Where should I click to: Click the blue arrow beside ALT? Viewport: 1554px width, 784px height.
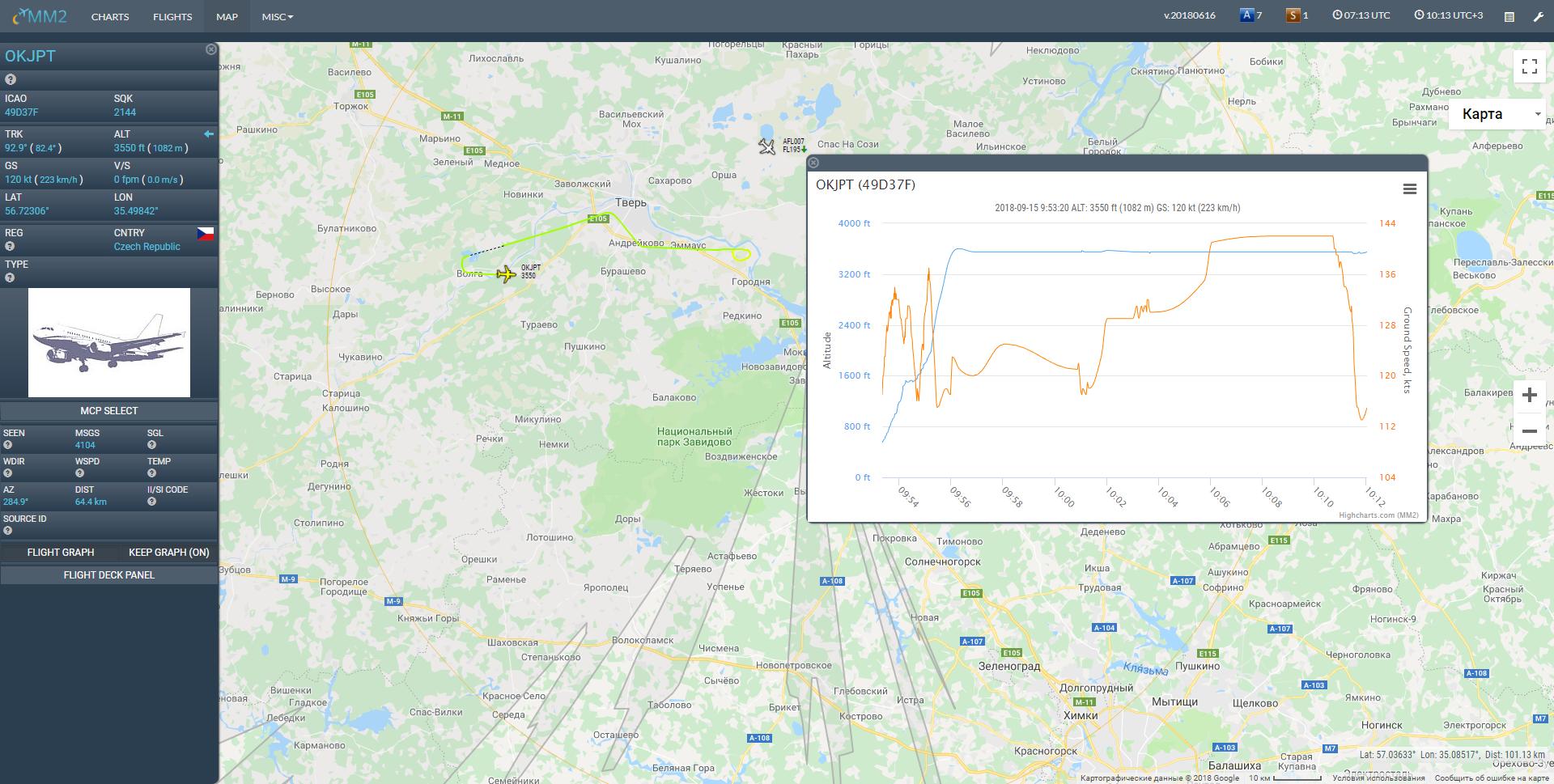[x=209, y=134]
